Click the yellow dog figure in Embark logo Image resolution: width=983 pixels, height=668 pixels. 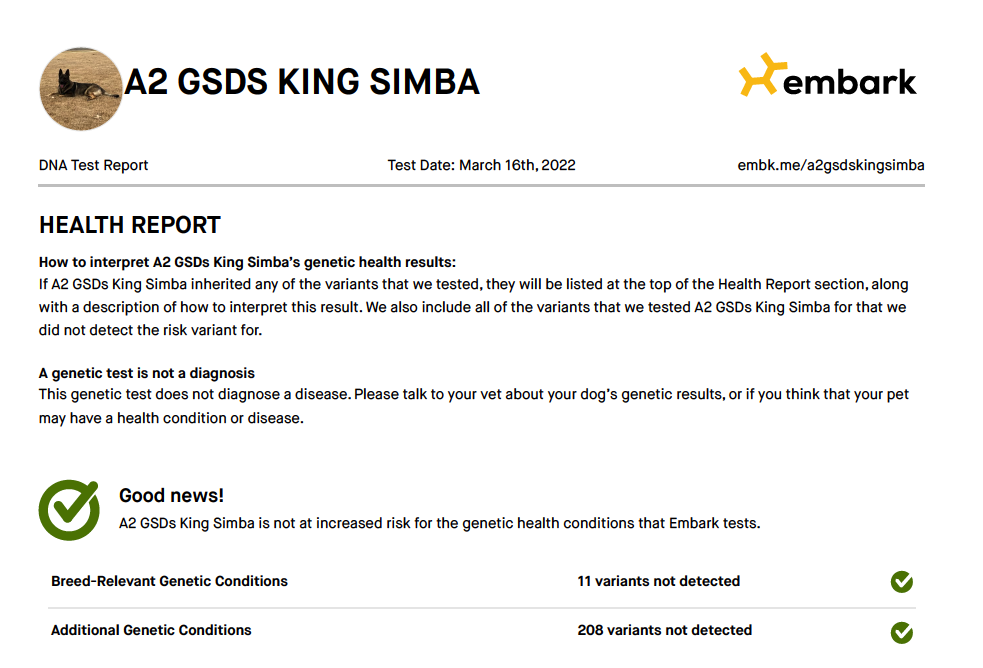click(762, 75)
